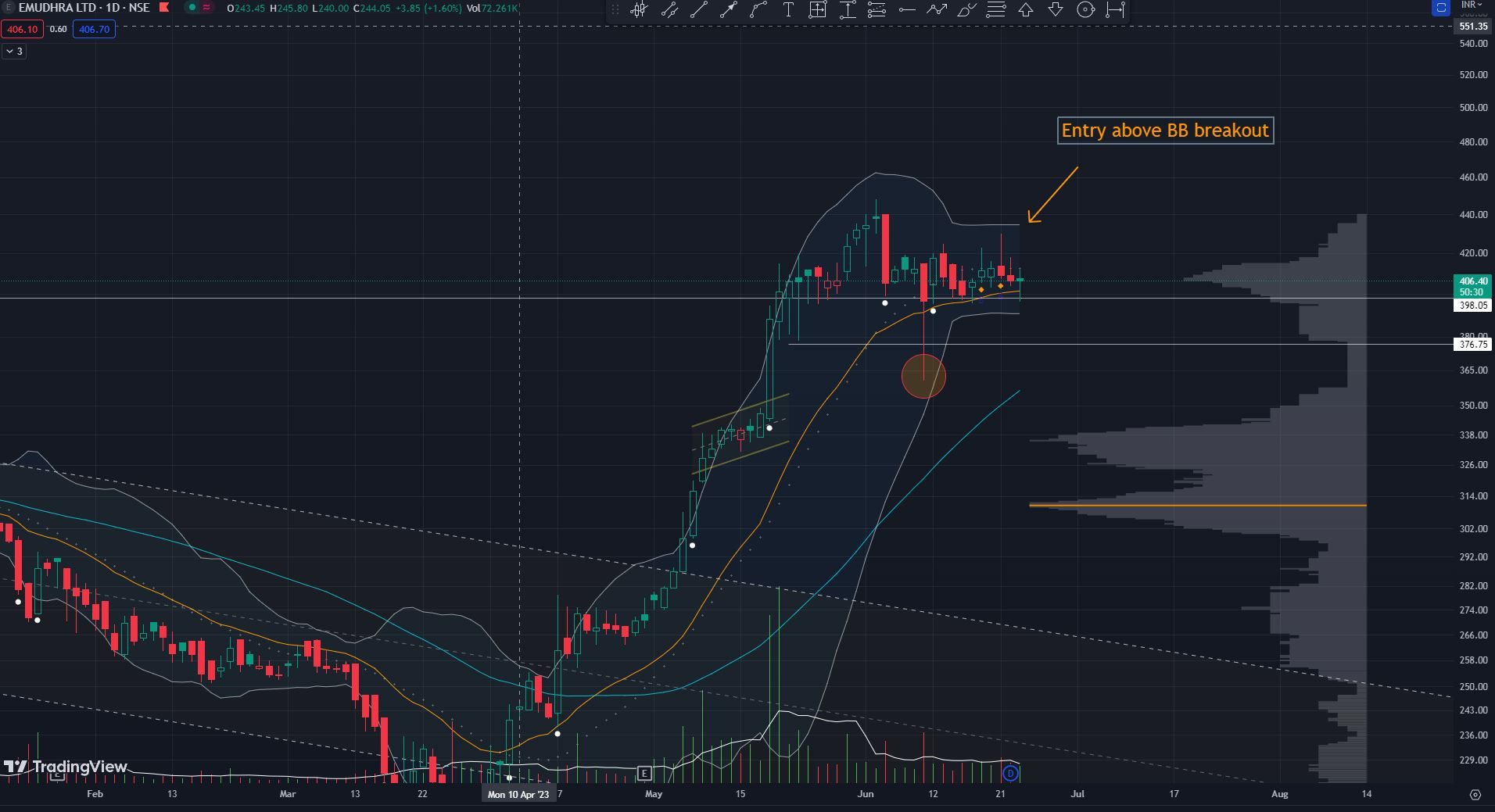Select the Arrow Up marker tool
Screen dimensions: 1495x812
[1024, 10]
